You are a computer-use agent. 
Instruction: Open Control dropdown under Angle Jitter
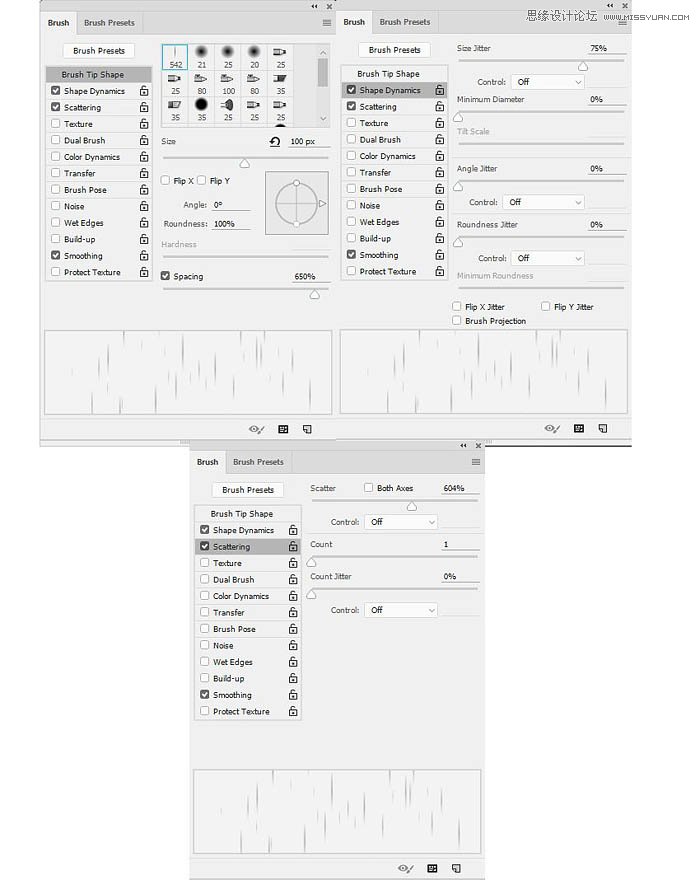(x=543, y=202)
